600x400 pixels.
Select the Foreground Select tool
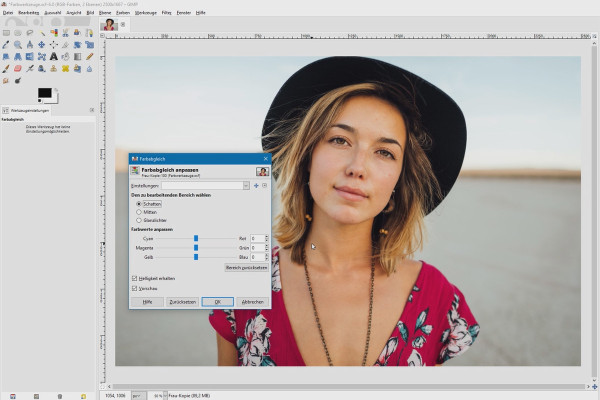pyautogui.click(x=77, y=33)
